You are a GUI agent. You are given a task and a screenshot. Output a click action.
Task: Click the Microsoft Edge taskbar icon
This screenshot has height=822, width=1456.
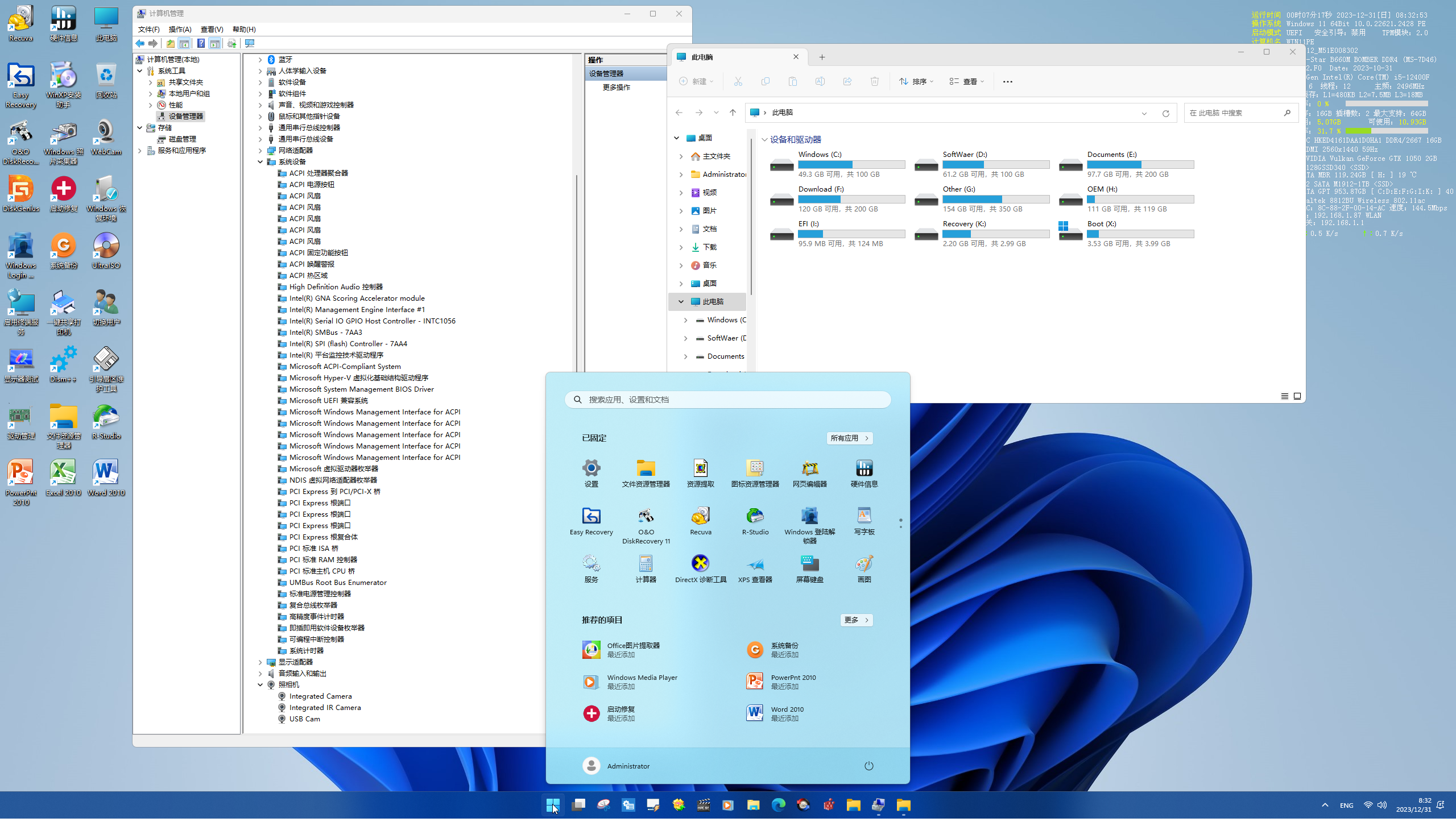pyautogui.click(x=778, y=804)
